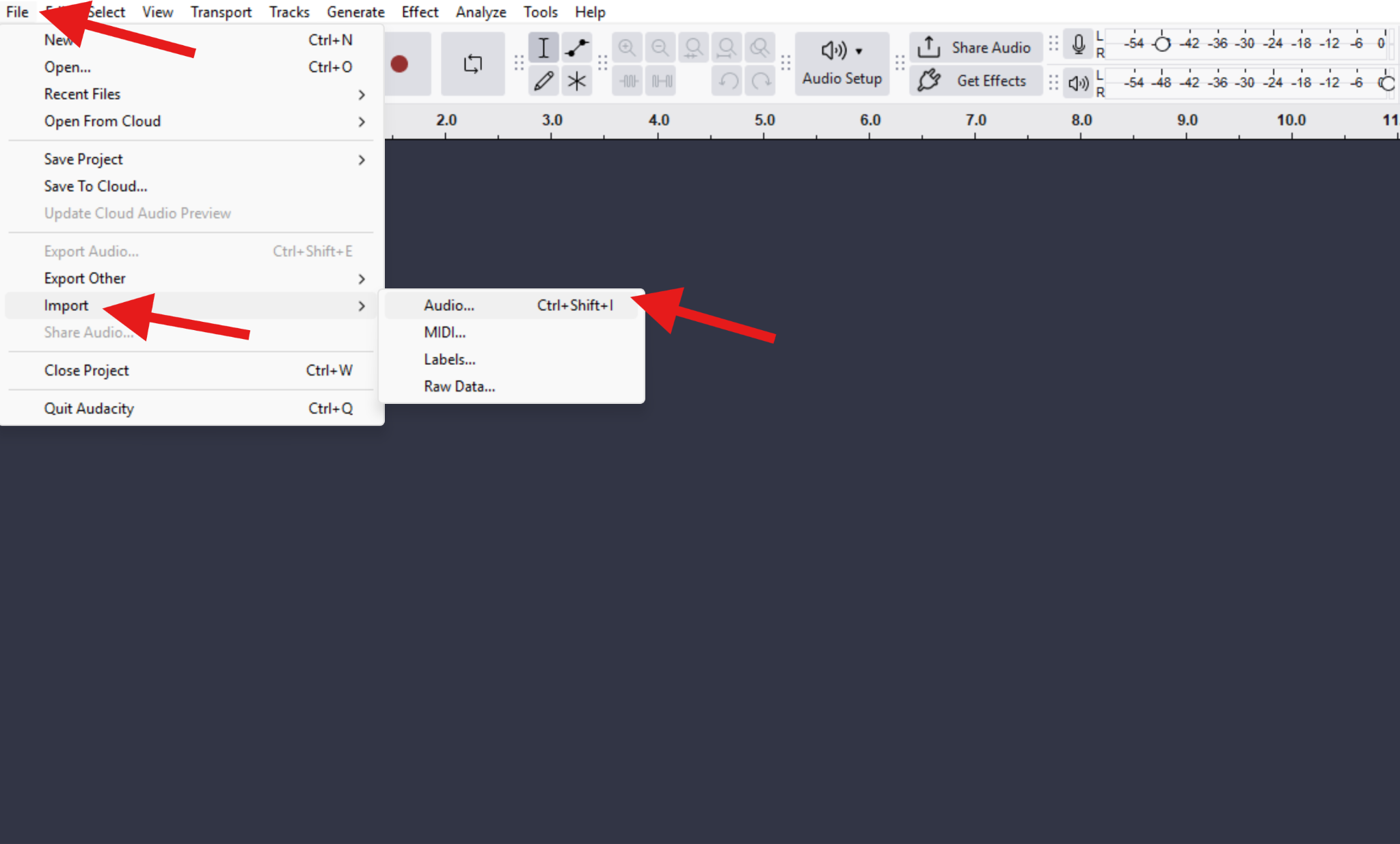Click the Silence audio selection icon

pos(659,80)
